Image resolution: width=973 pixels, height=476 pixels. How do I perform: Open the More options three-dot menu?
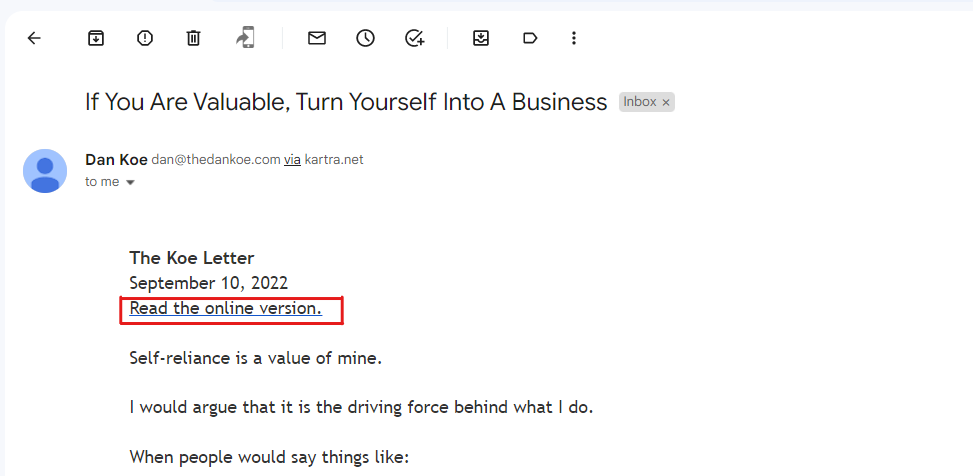pyautogui.click(x=574, y=38)
